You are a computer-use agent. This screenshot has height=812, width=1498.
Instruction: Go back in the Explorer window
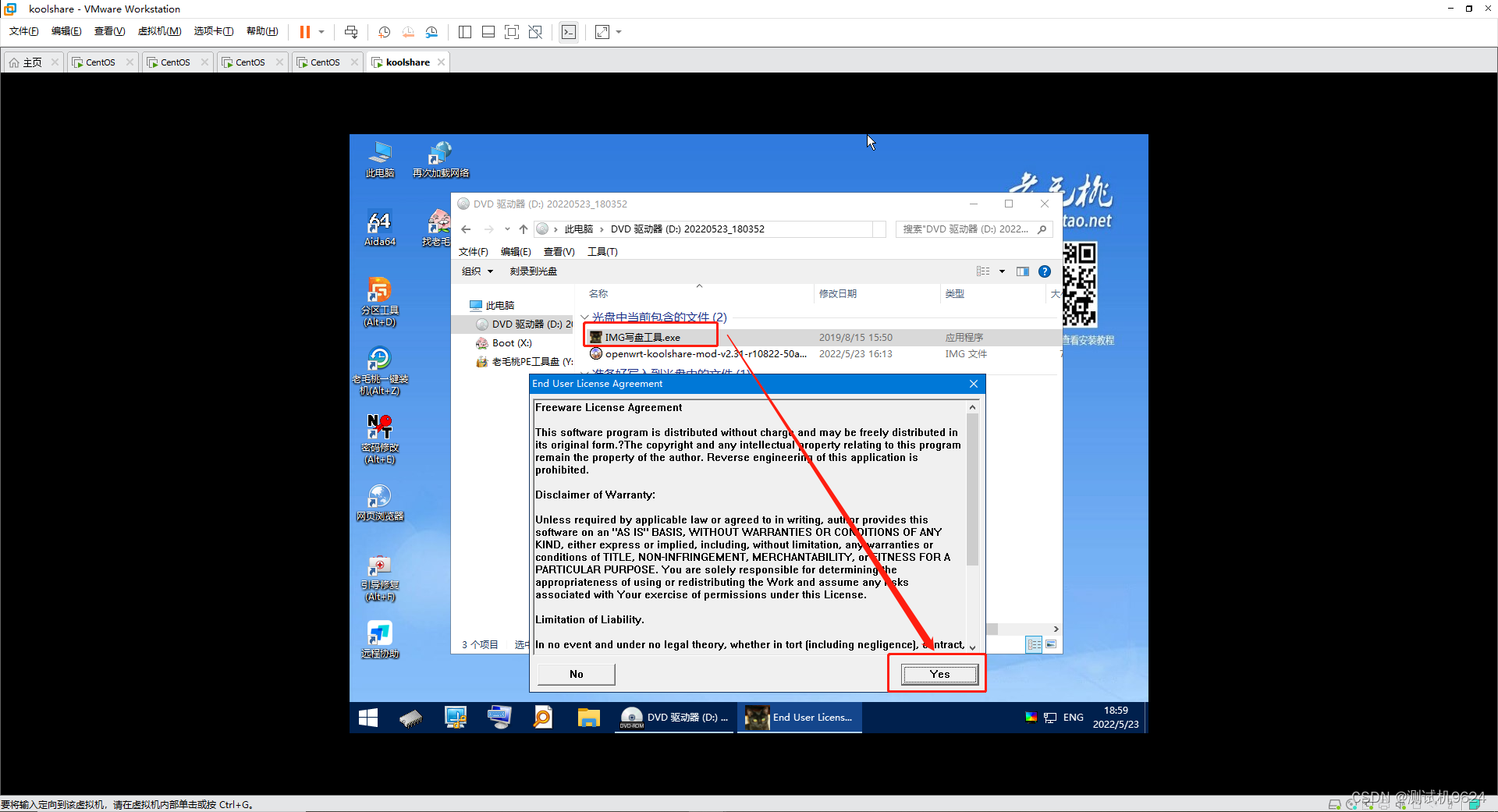(x=466, y=229)
